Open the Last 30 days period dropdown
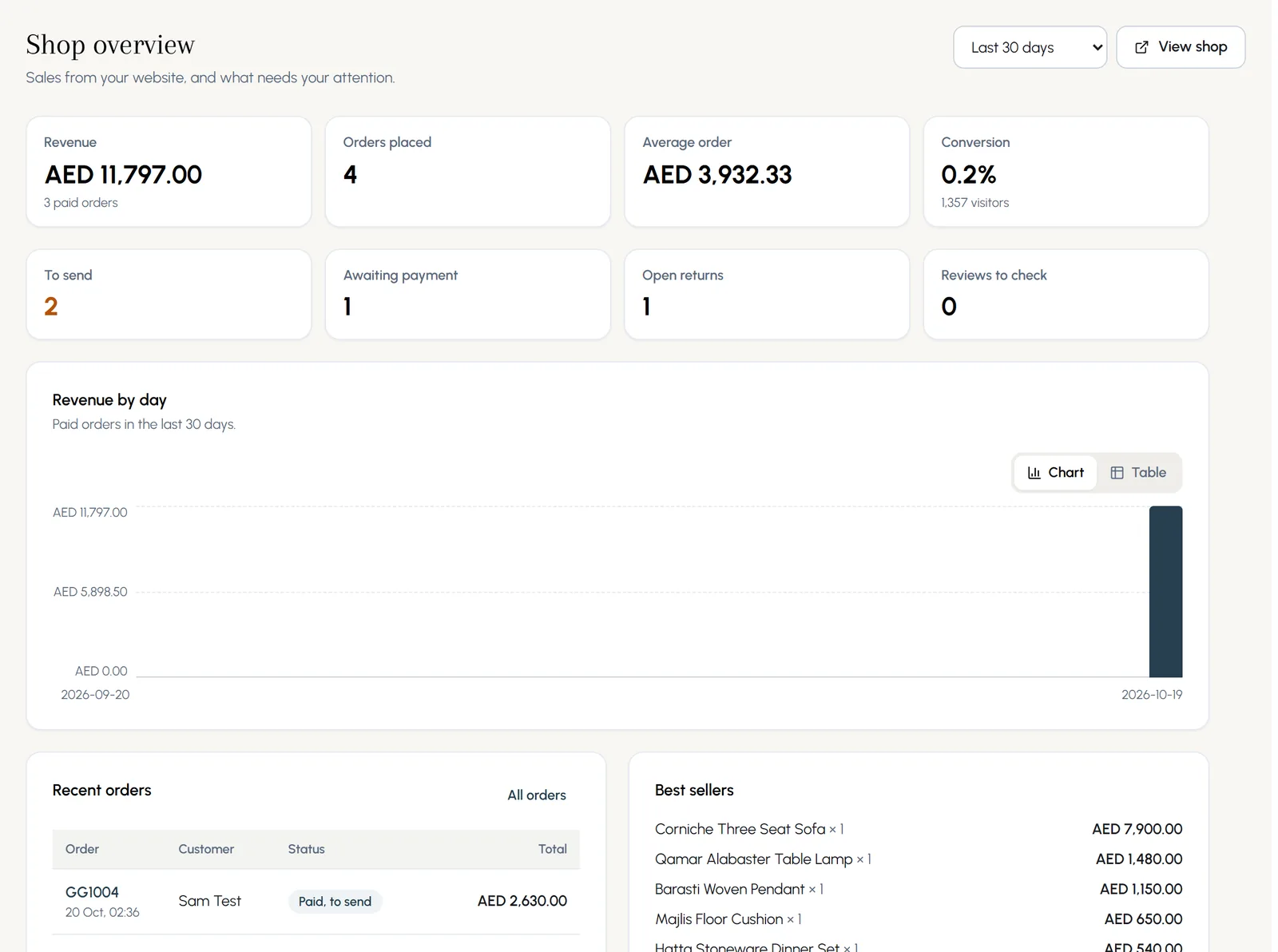The width and height of the screenshot is (1278, 952). [1030, 47]
